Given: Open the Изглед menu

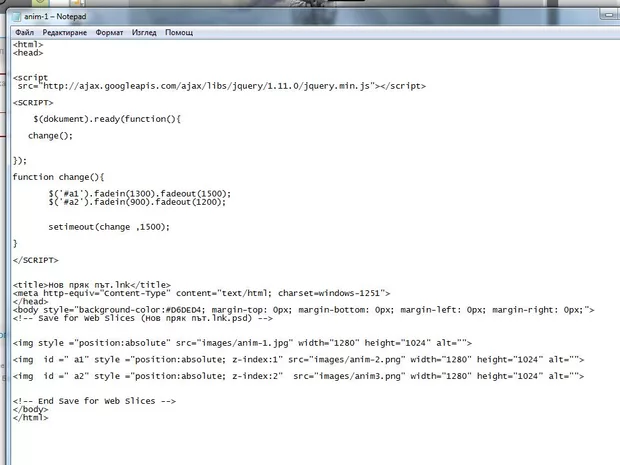Looking at the screenshot, I should click(144, 32).
